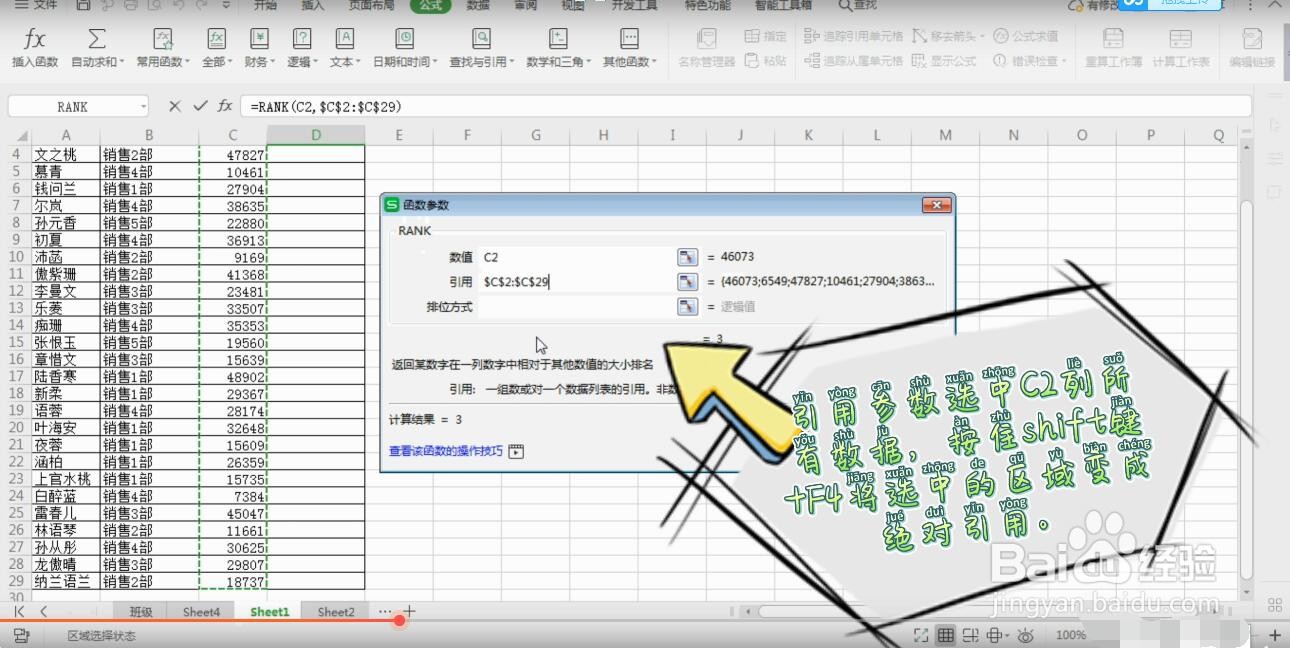This screenshot has width=1290, height=648.
Task: Click the eye protection mode icon
Action: (1025, 635)
